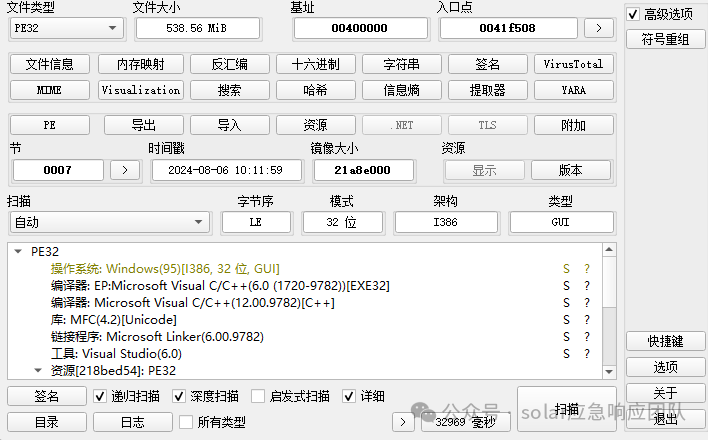Open the Visualization view

(x=141, y=90)
